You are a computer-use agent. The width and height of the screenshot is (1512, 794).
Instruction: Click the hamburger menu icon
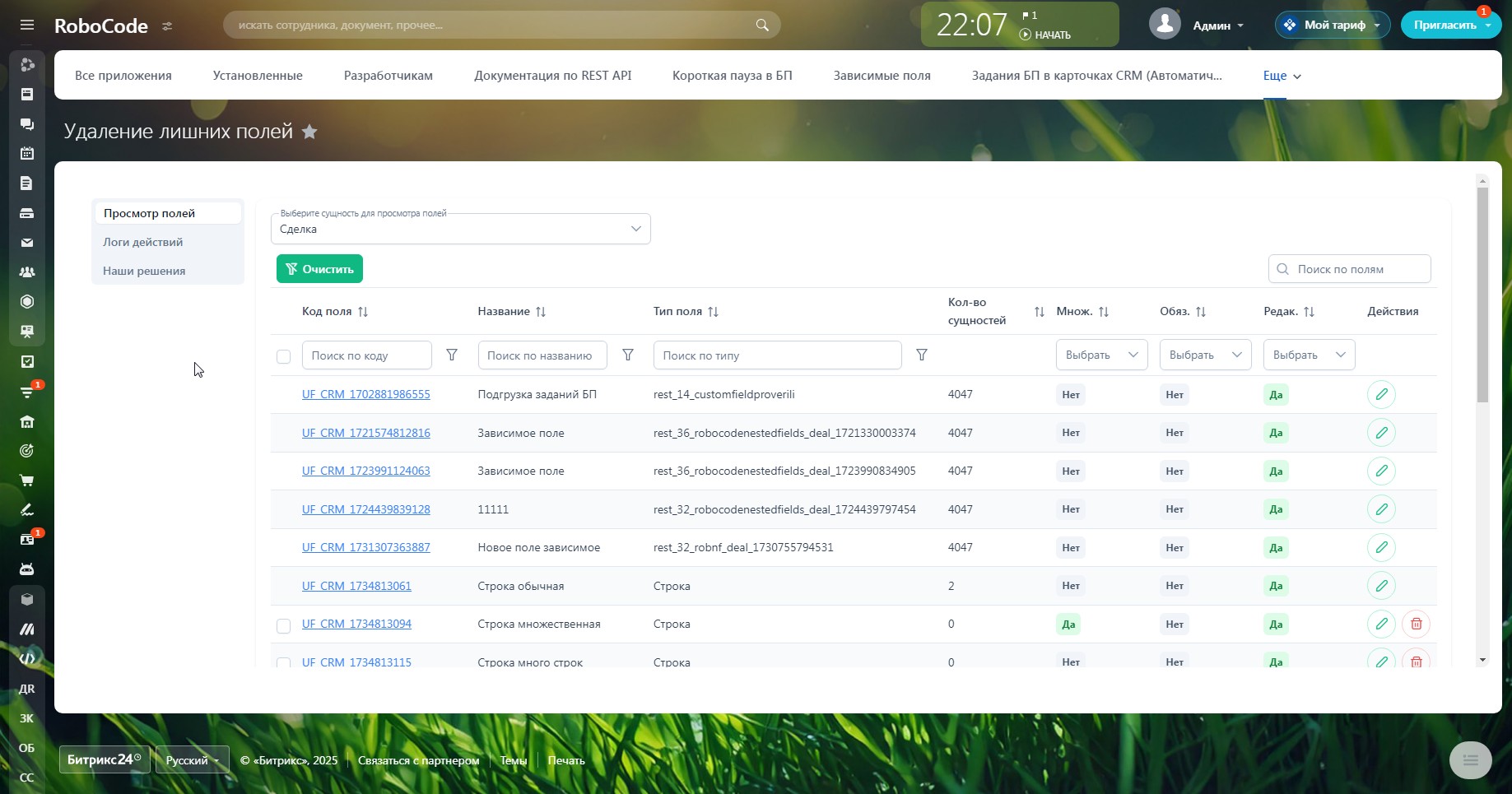point(27,25)
